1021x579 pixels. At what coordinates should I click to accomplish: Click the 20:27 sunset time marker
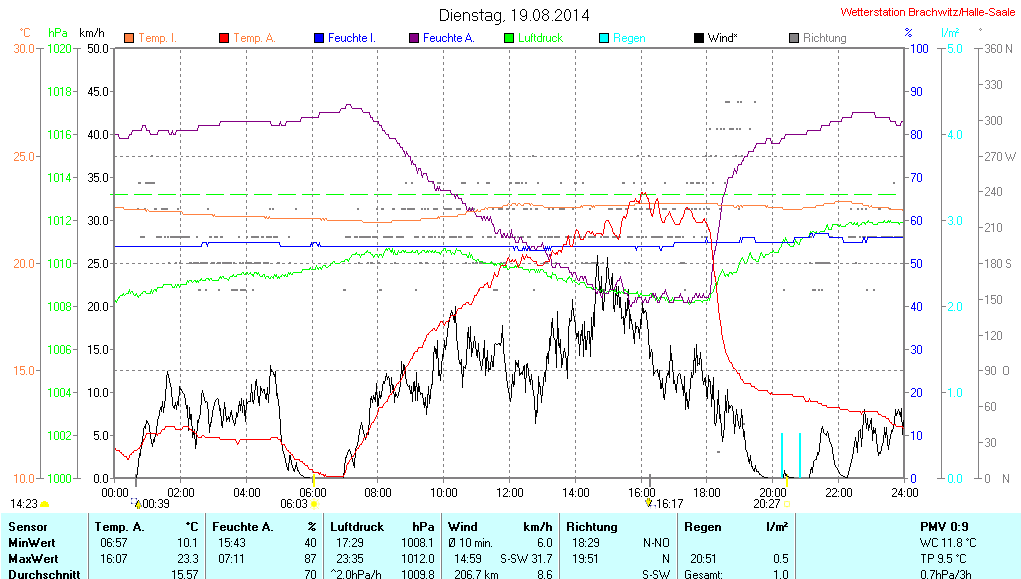tap(766, 504)
